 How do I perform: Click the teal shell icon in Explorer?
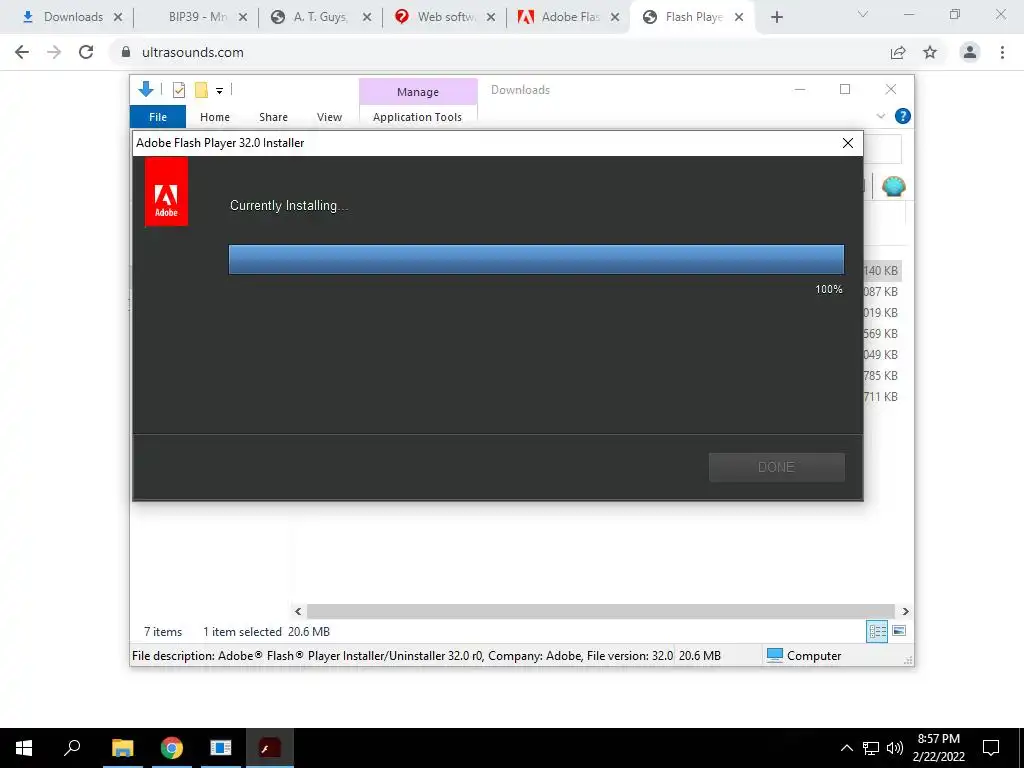click(x=893, y=187)
